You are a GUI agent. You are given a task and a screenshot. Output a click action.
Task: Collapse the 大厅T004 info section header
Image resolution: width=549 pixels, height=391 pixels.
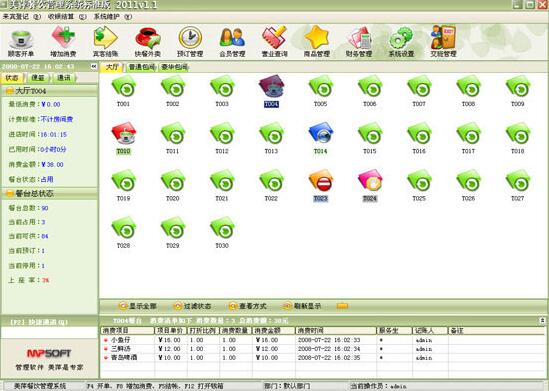49,91
